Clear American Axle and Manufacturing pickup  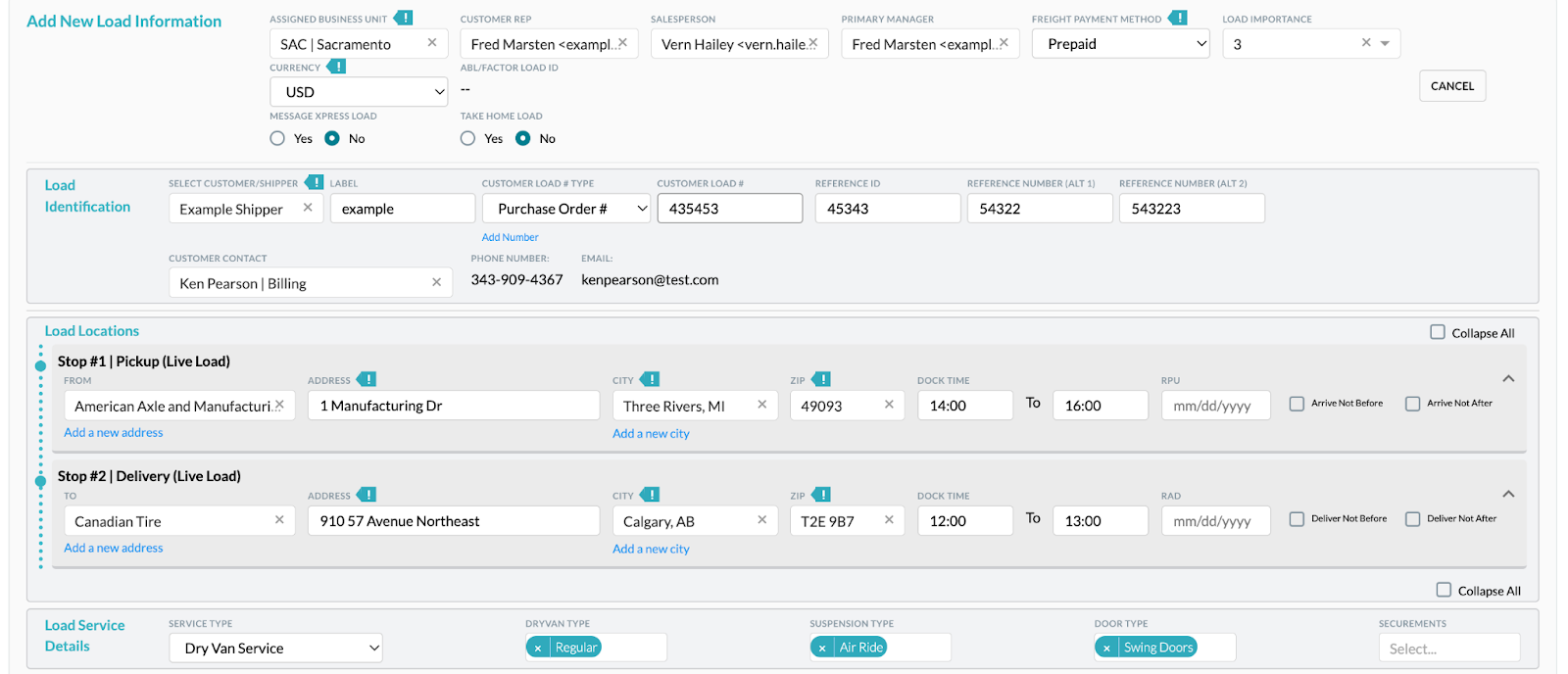pos(279,405)
